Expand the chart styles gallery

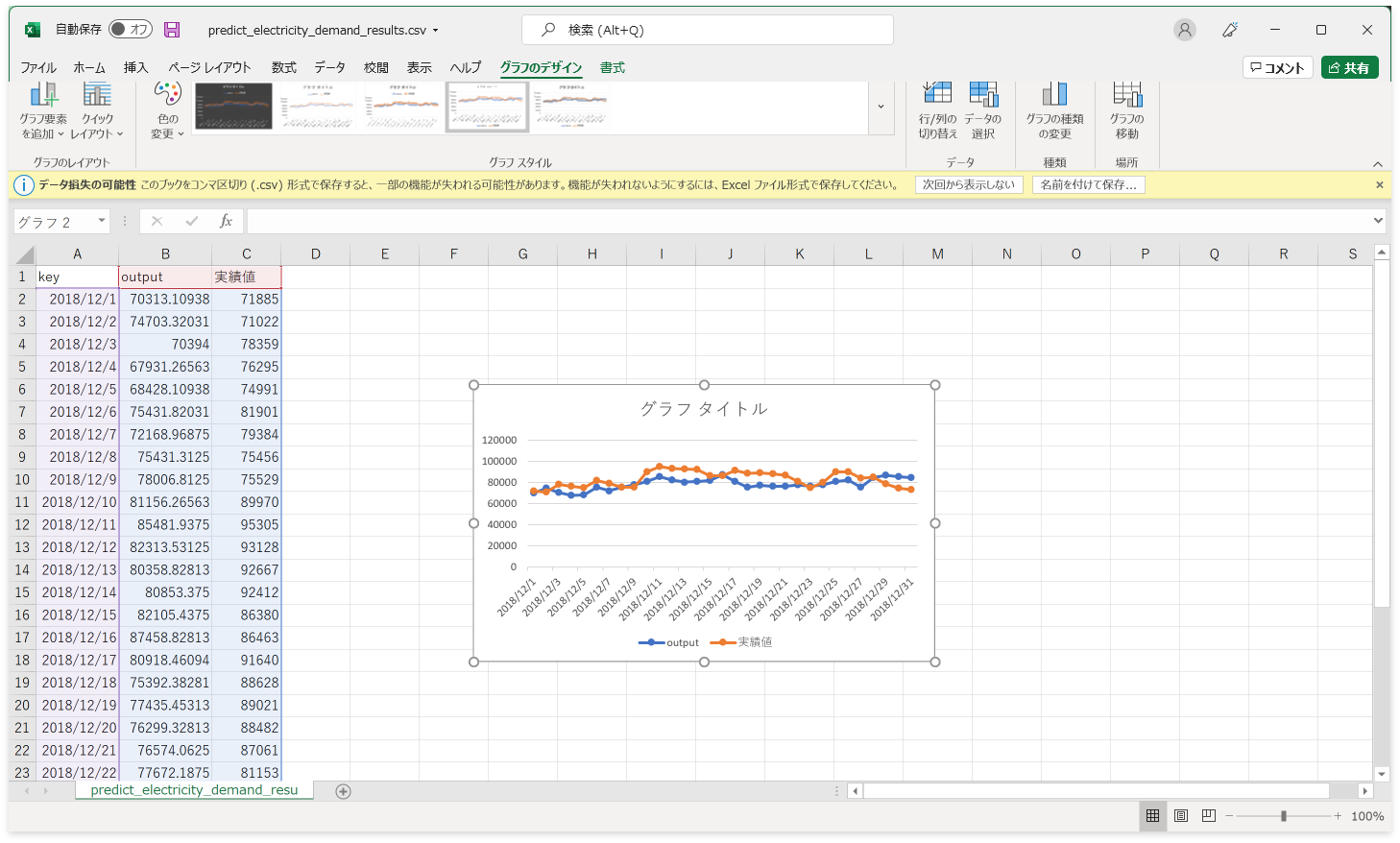coord(881,108)
